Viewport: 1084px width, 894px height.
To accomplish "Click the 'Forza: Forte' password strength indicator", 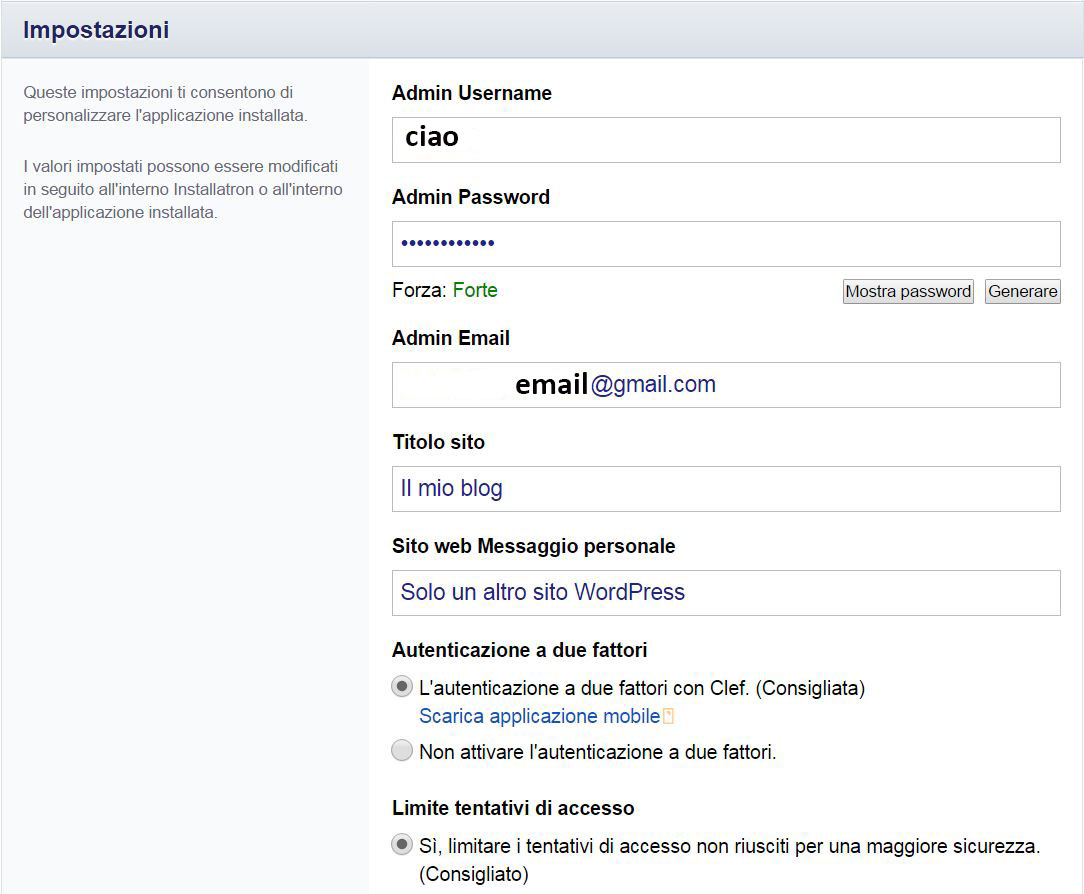I will (x=445, y=290).
